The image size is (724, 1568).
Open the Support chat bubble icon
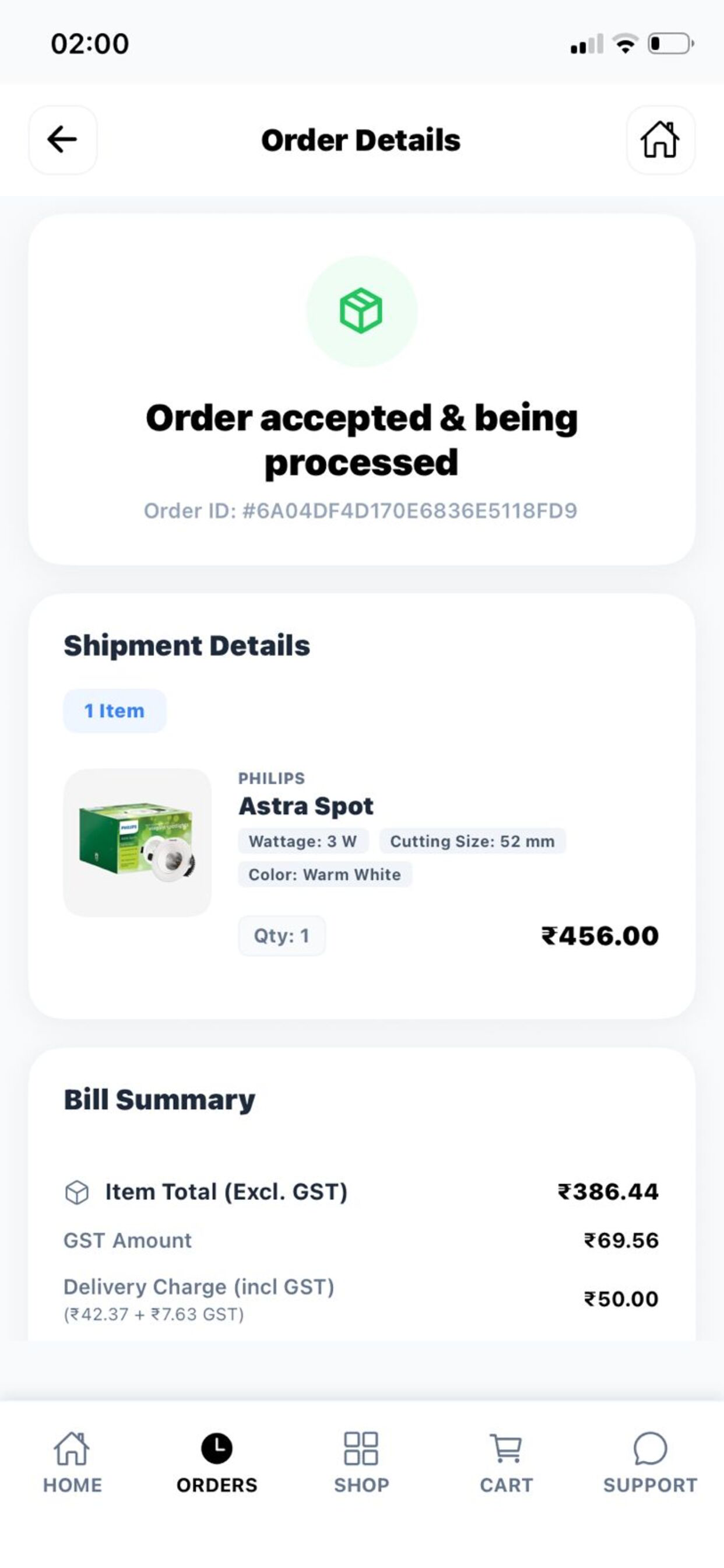[x=650, y=1448]
